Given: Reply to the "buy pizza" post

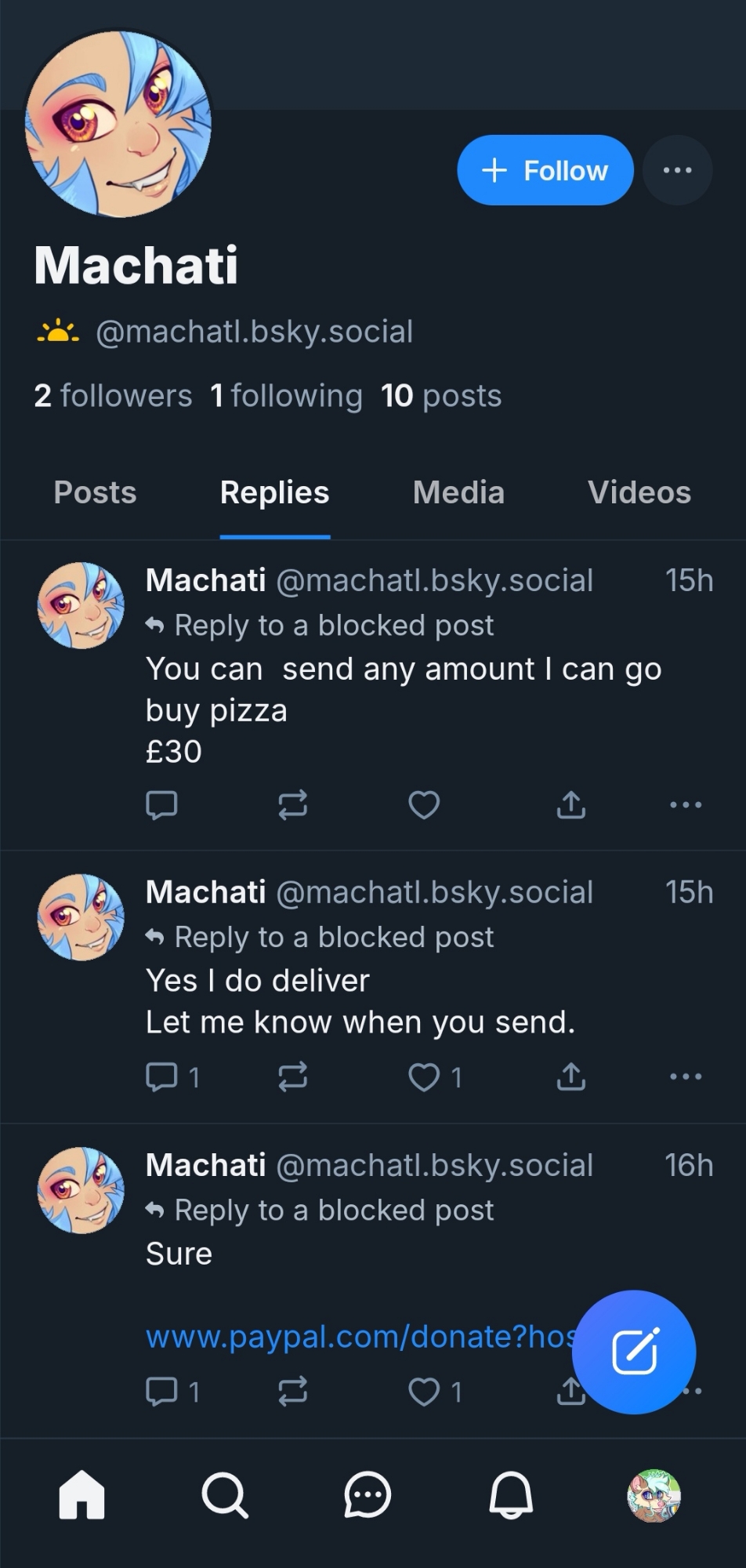Looking at the screenshot, I should click(x=162, y=804).
